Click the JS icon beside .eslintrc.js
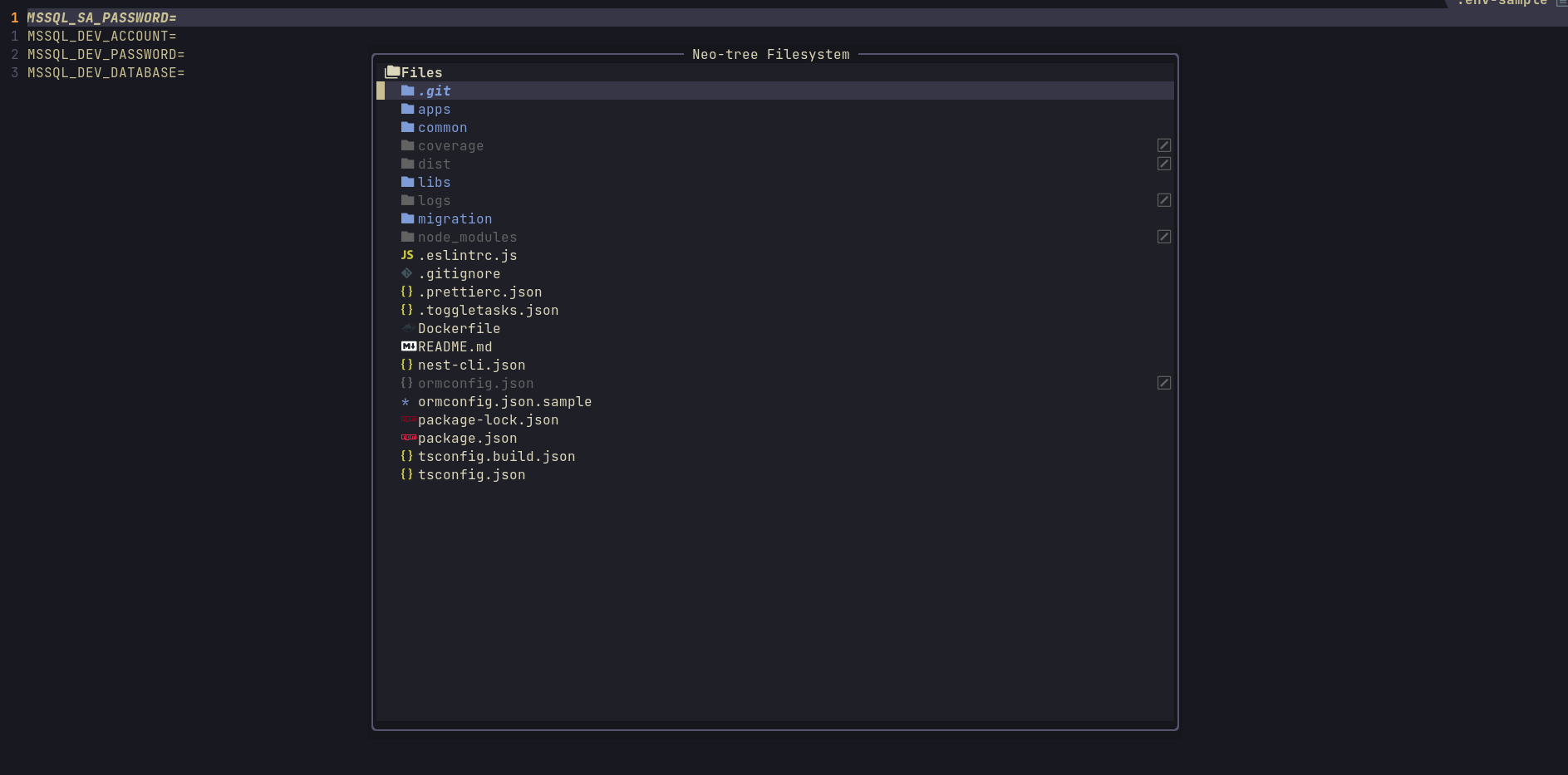Viewport: 1568px width, 775px height. pos(407,255)
